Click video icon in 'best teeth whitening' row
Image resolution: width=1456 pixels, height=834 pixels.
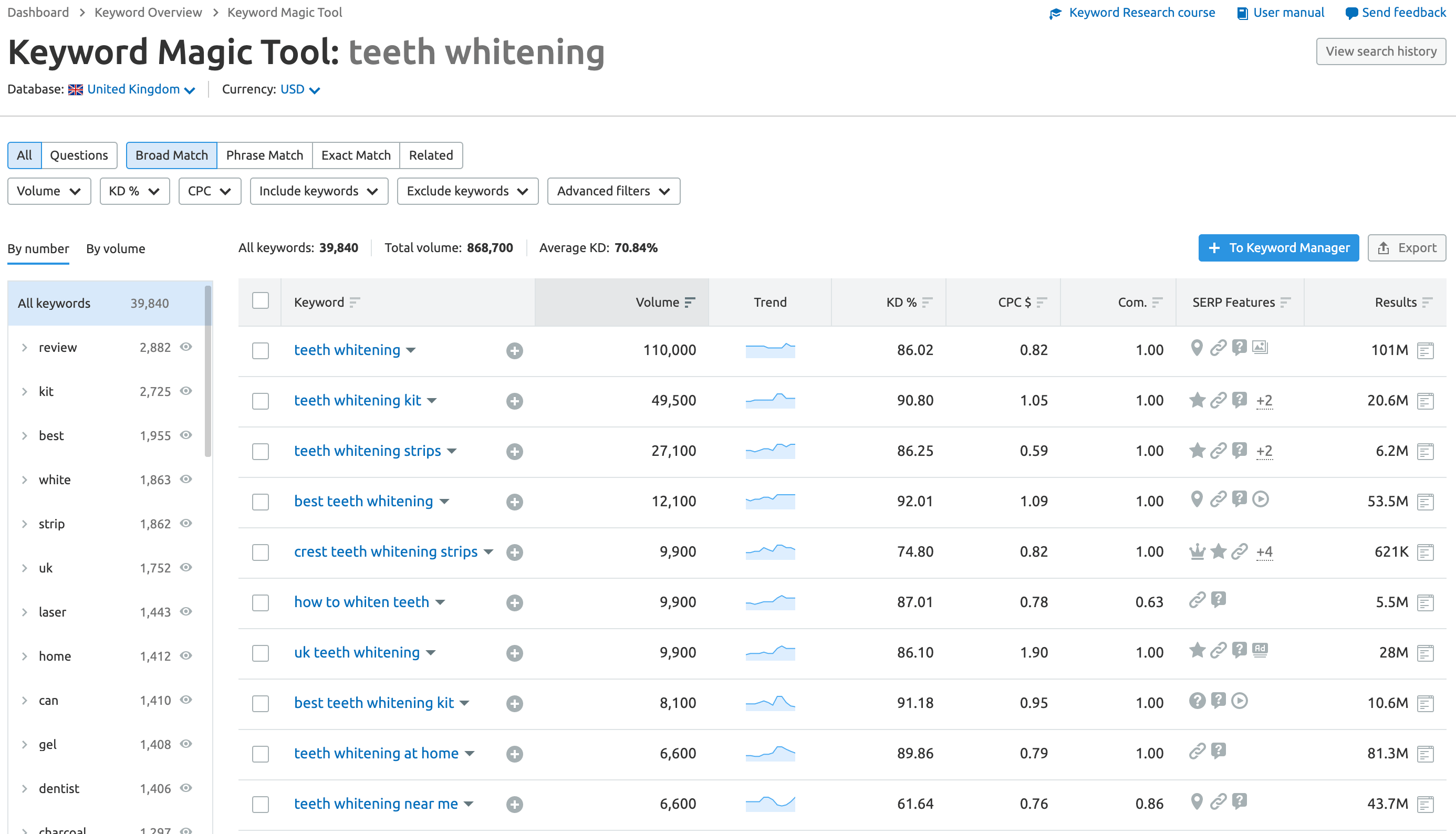click(x=1260, y=499)
